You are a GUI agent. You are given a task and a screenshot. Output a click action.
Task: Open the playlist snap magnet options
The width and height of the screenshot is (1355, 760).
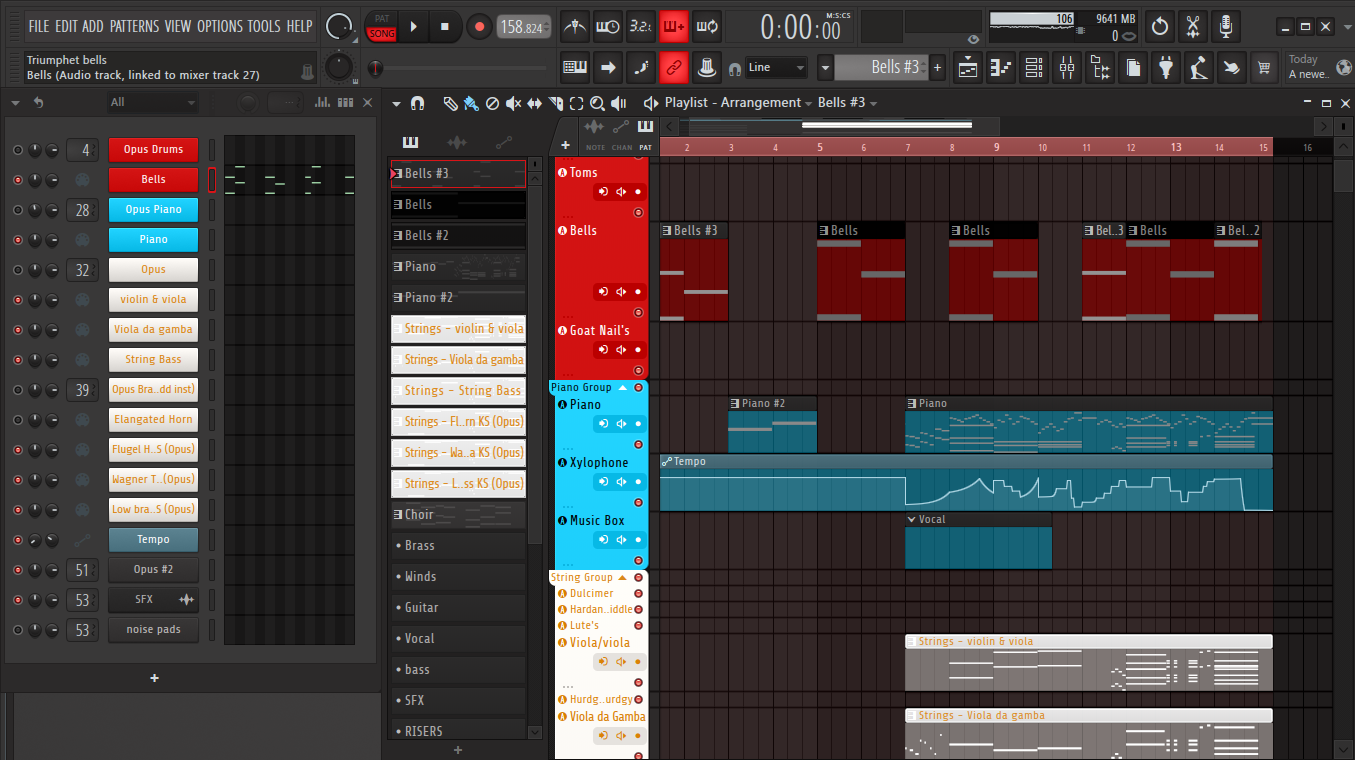coord(418,103)
